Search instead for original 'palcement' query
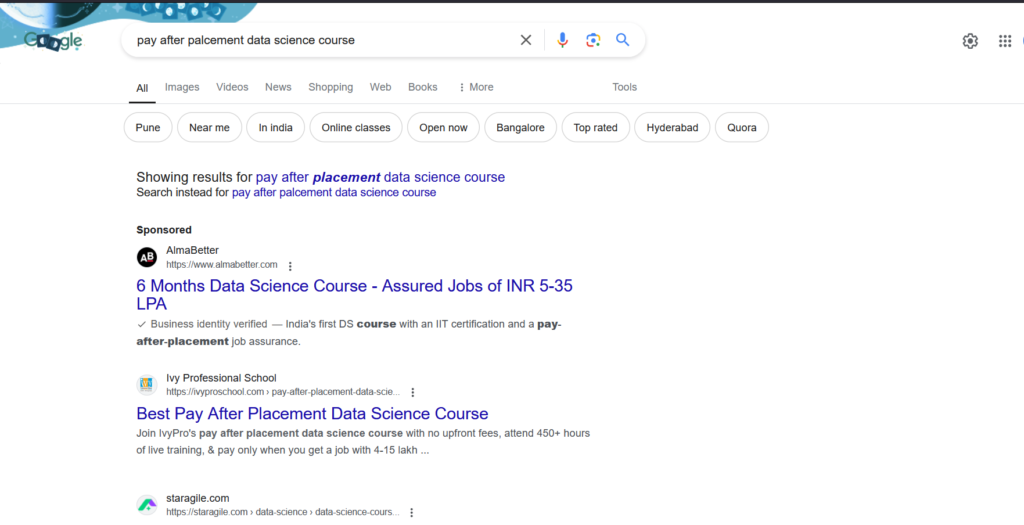The width and height of the screenshot is (1024, 525). point(334,193)
